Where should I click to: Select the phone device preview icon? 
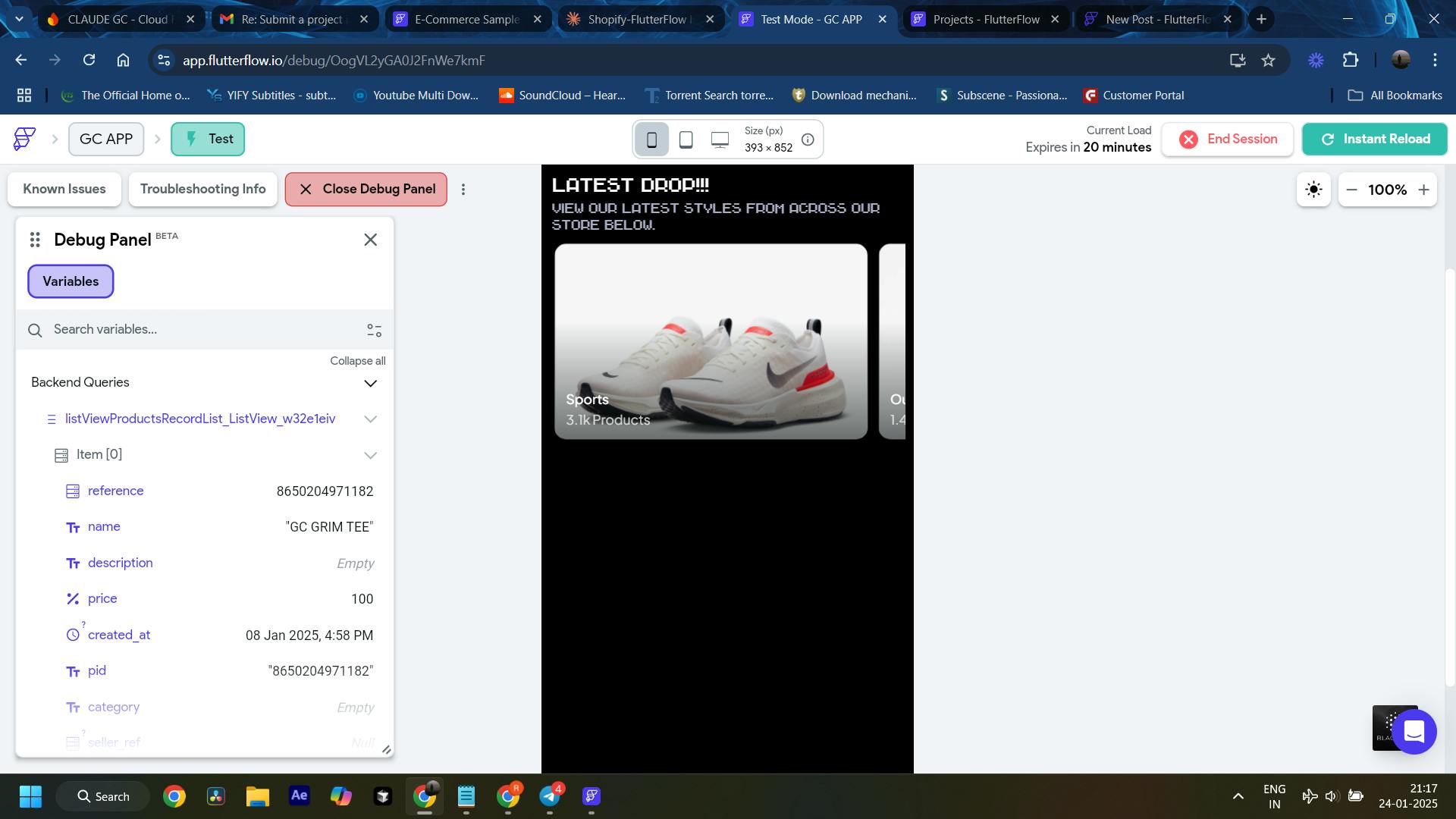(x=651, y=140)
